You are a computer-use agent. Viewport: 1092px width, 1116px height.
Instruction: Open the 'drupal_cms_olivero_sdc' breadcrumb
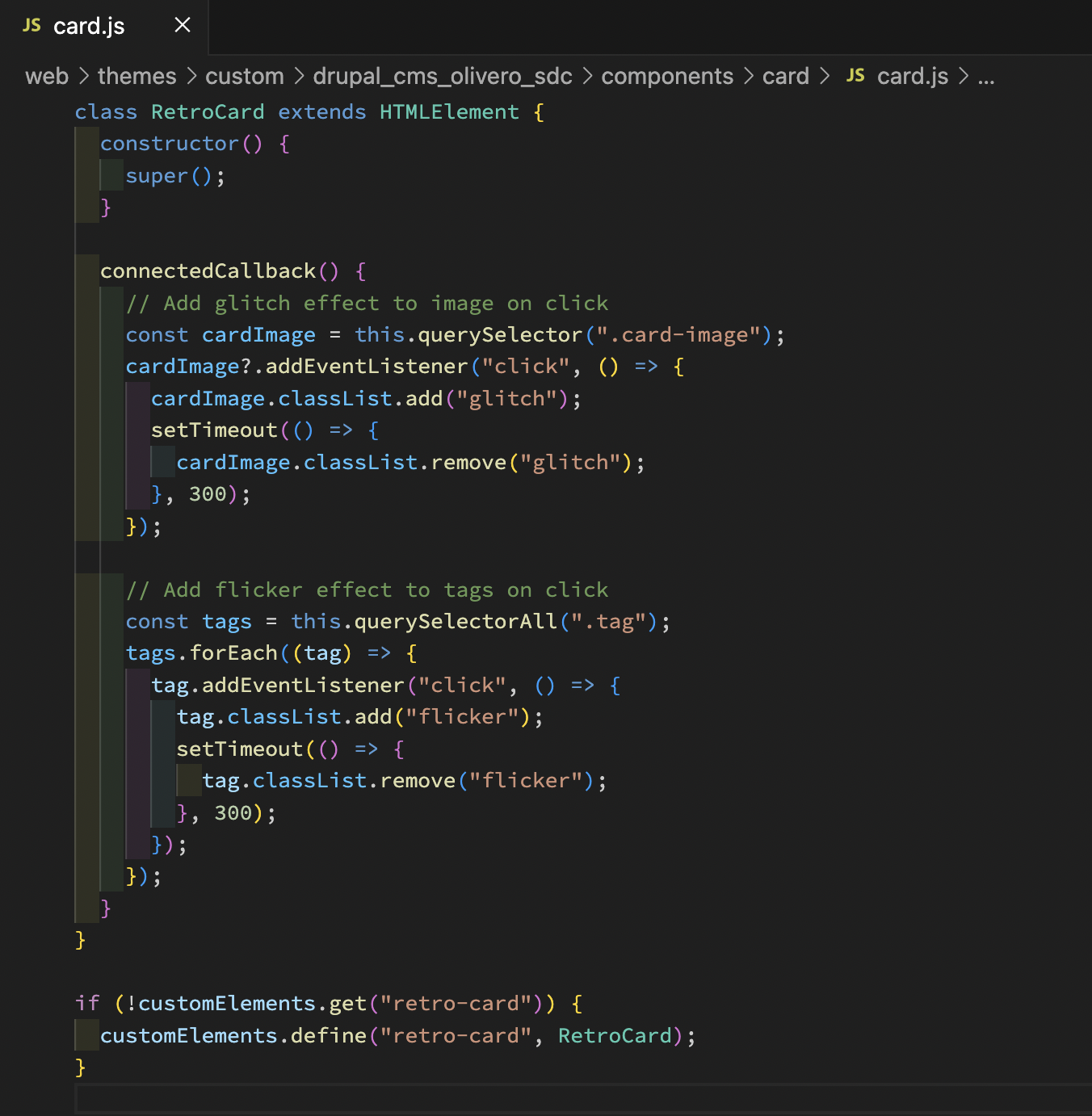coord(443,77)
